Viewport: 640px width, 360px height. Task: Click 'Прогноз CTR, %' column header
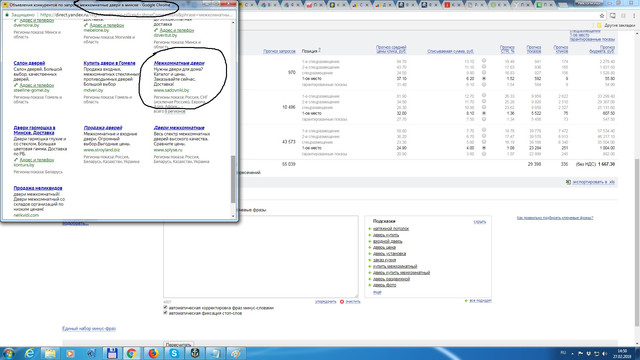[x=507, y=49]
